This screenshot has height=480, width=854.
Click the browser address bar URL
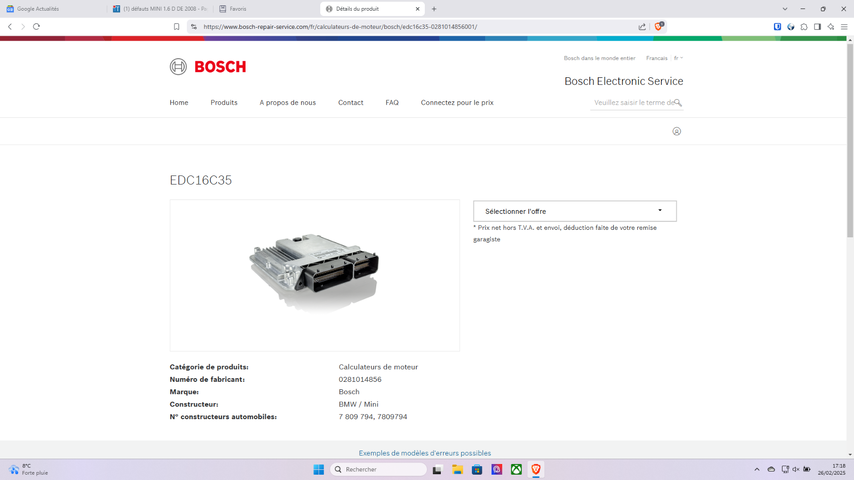click(x=340, y=26)
